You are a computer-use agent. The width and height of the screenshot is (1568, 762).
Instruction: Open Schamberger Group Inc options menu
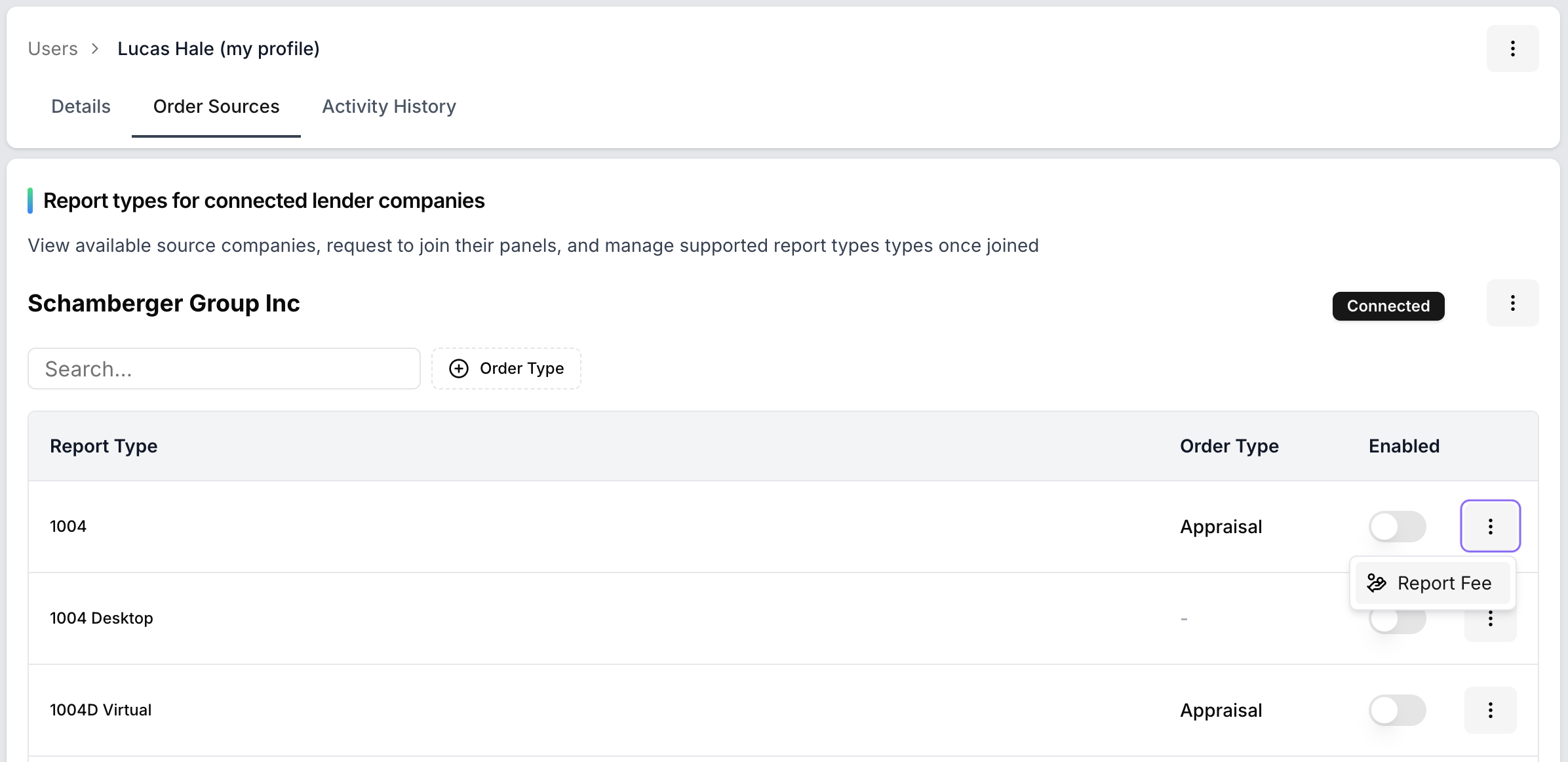[x=1512, y=303]
